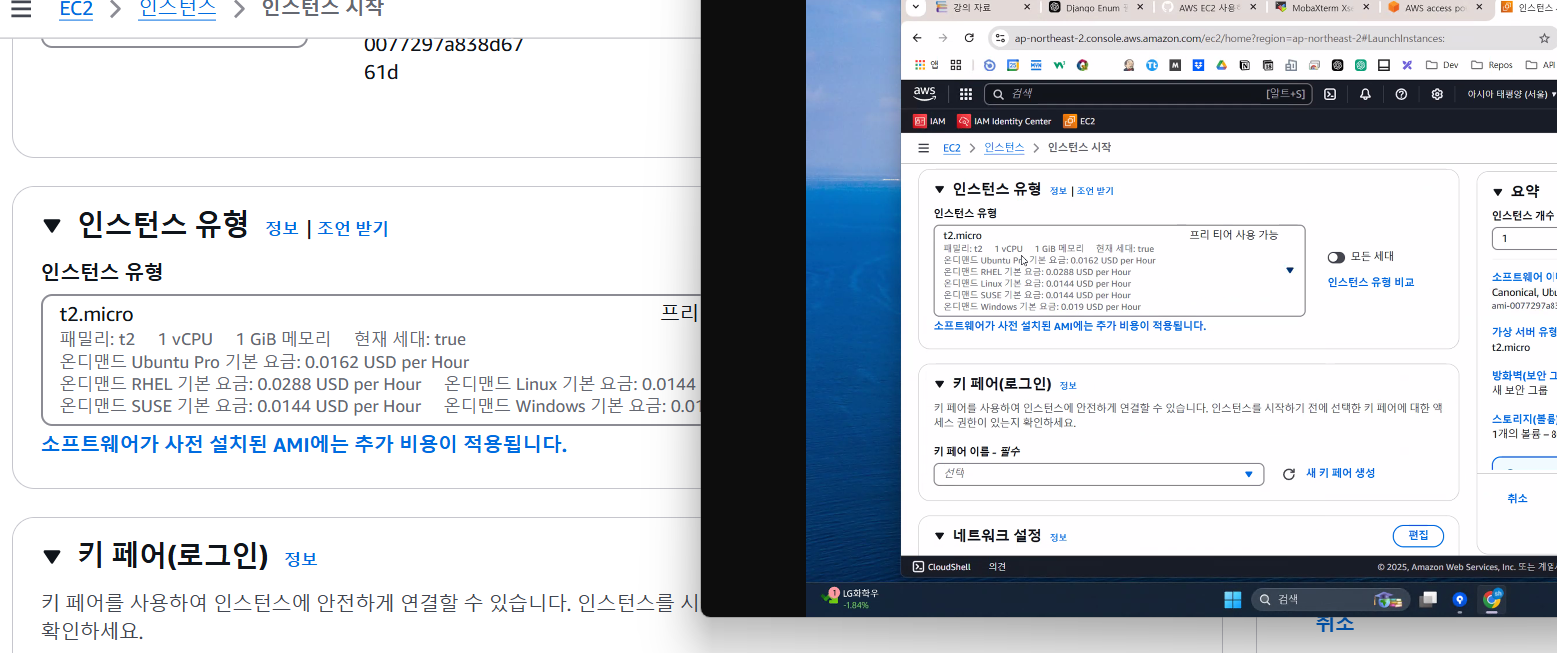Click the 취소 button in summary panel
Viewport: 1557px width, 653px height.
1517,498
